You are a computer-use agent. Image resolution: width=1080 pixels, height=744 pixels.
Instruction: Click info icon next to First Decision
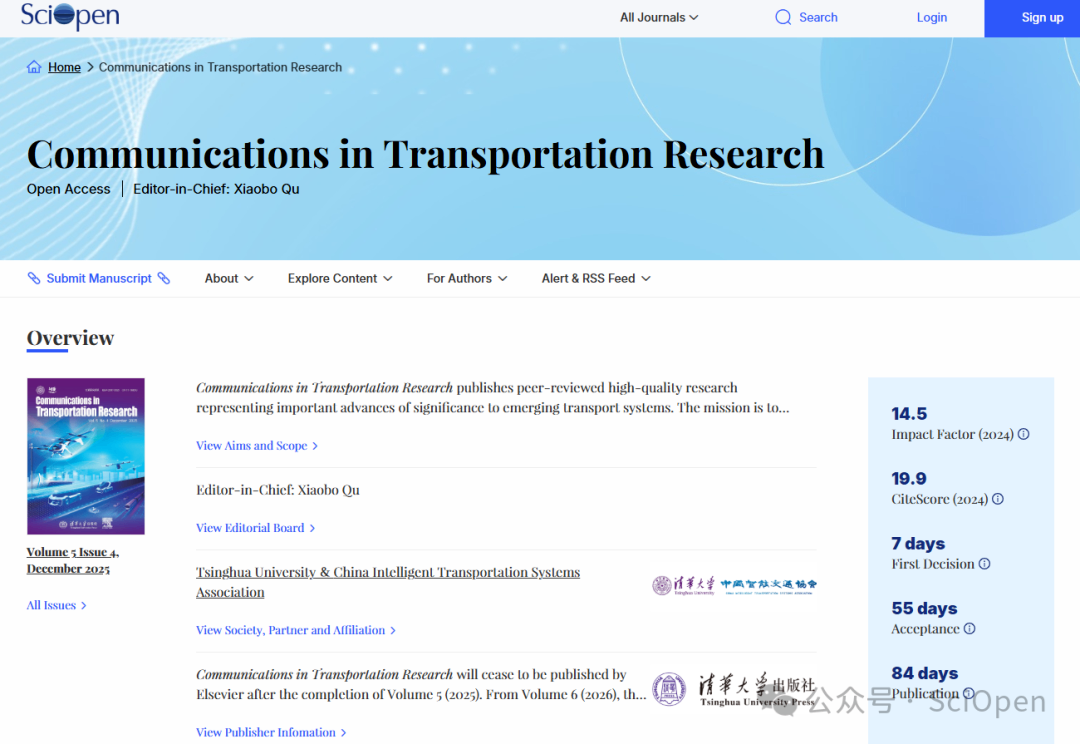pos(984,564)
